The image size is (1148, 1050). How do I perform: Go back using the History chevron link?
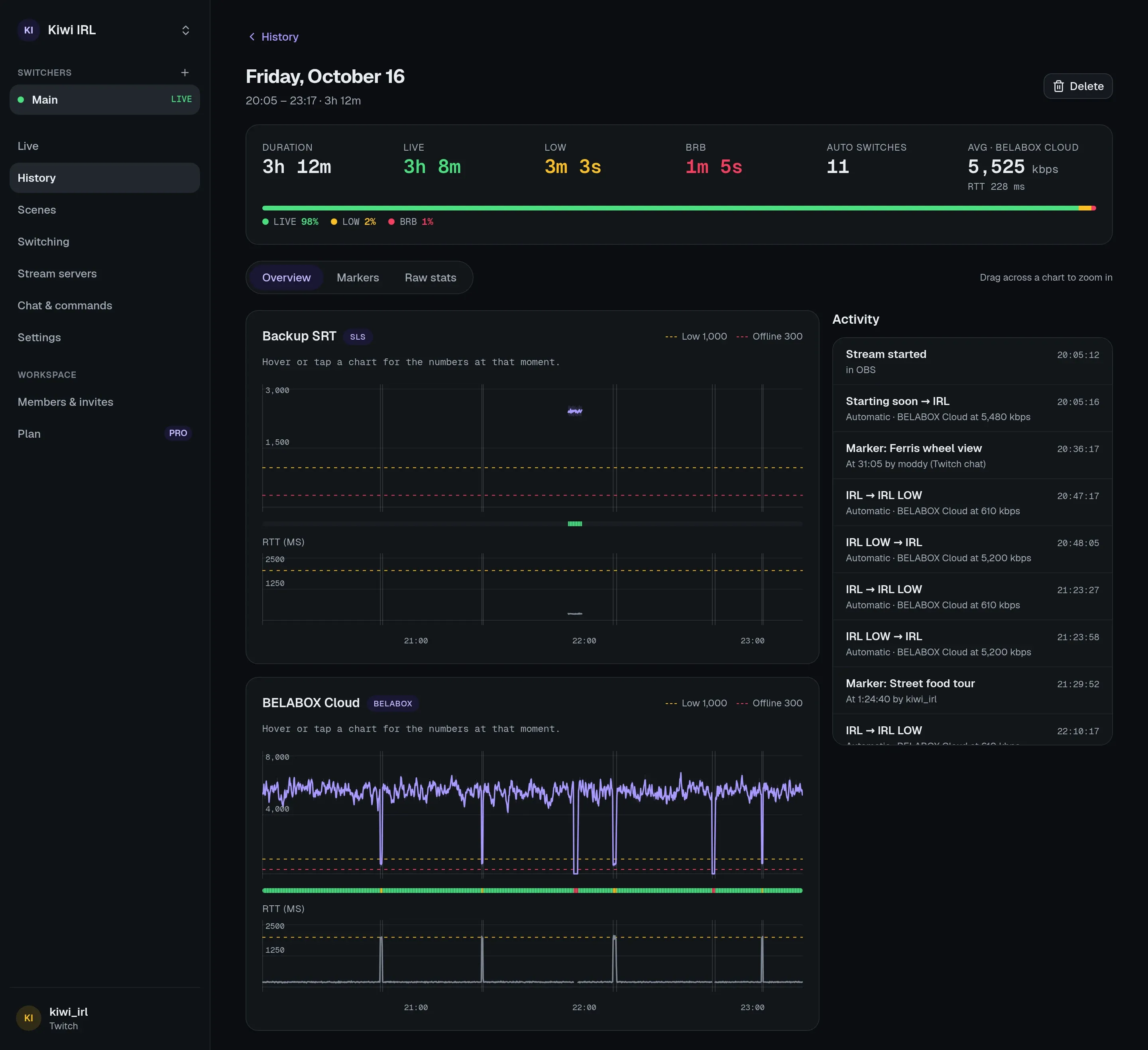pyautogui.click(x=273, y=37)
